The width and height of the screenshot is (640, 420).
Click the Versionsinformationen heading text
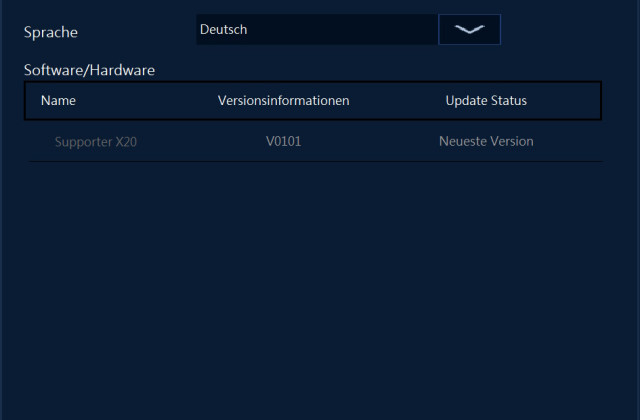283,101
